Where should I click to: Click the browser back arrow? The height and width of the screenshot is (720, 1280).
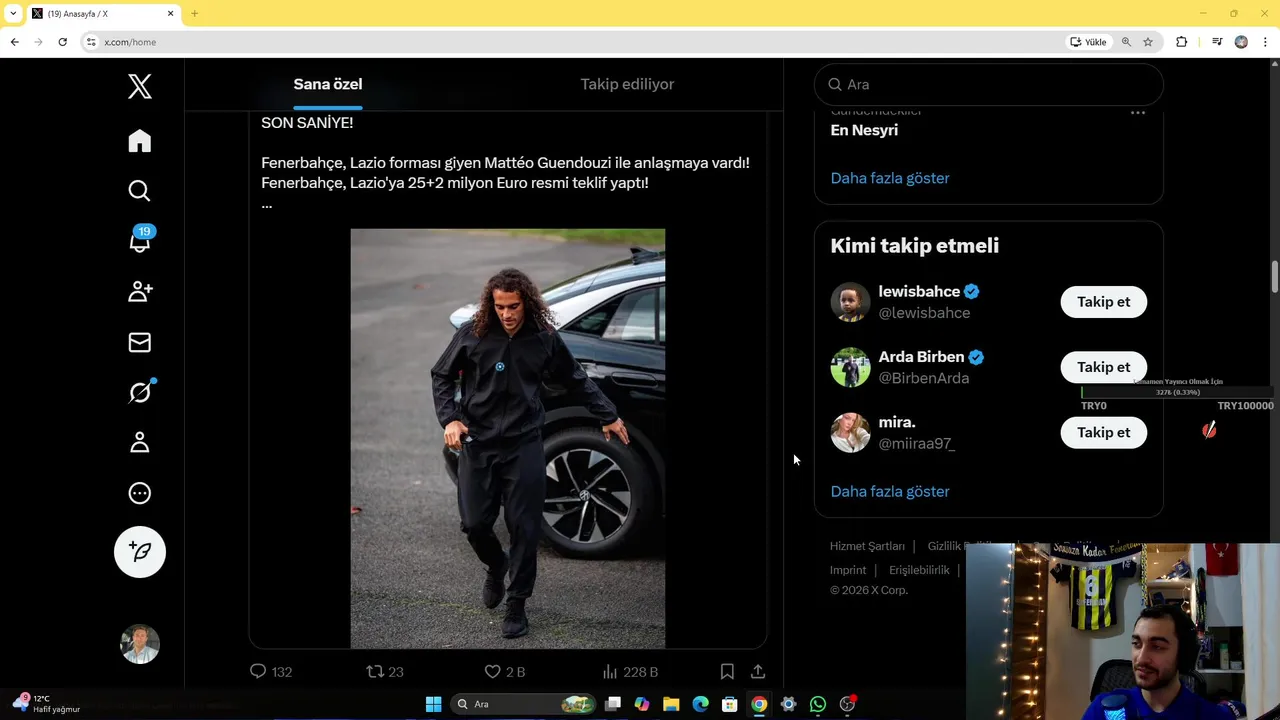(x=14, y=42)
